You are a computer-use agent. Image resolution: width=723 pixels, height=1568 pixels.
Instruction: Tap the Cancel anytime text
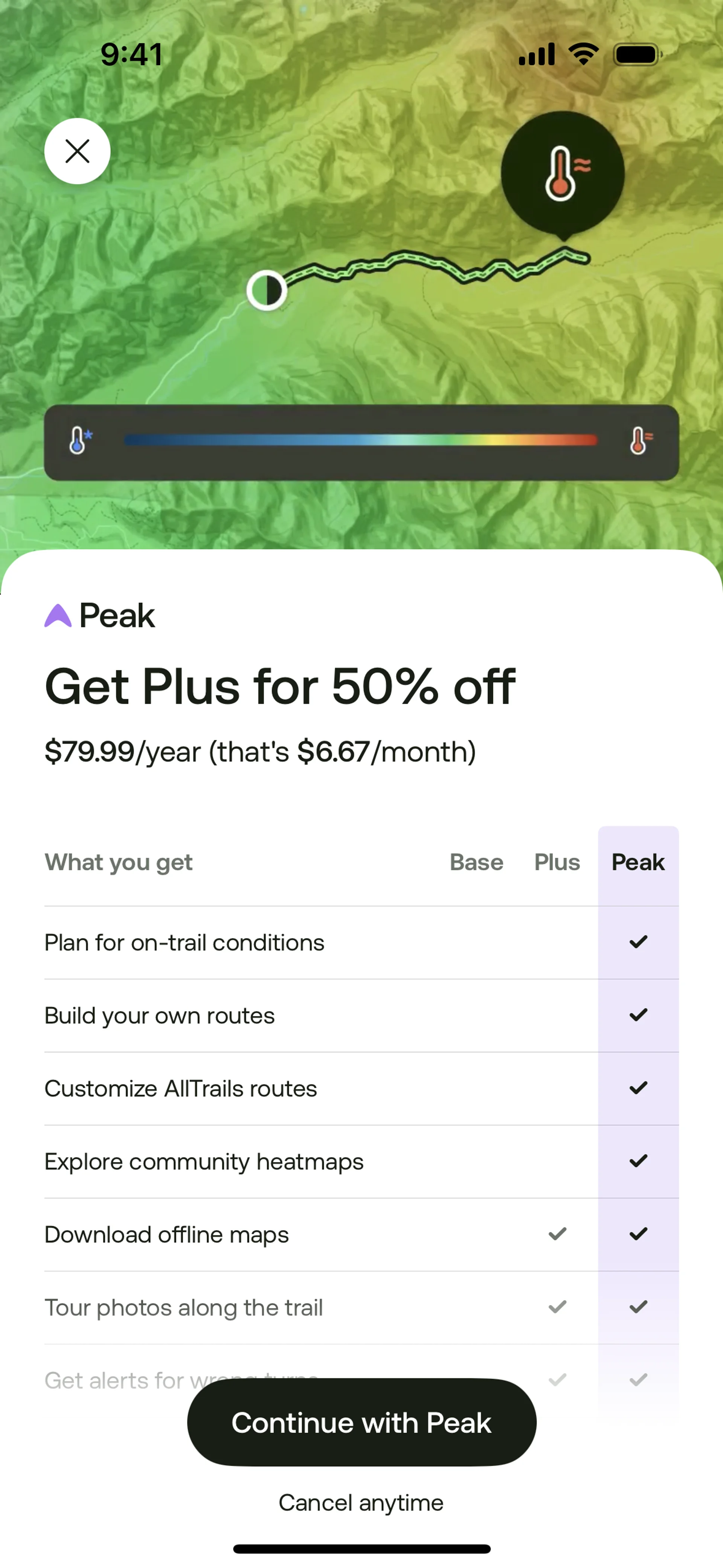(361, 1503)
